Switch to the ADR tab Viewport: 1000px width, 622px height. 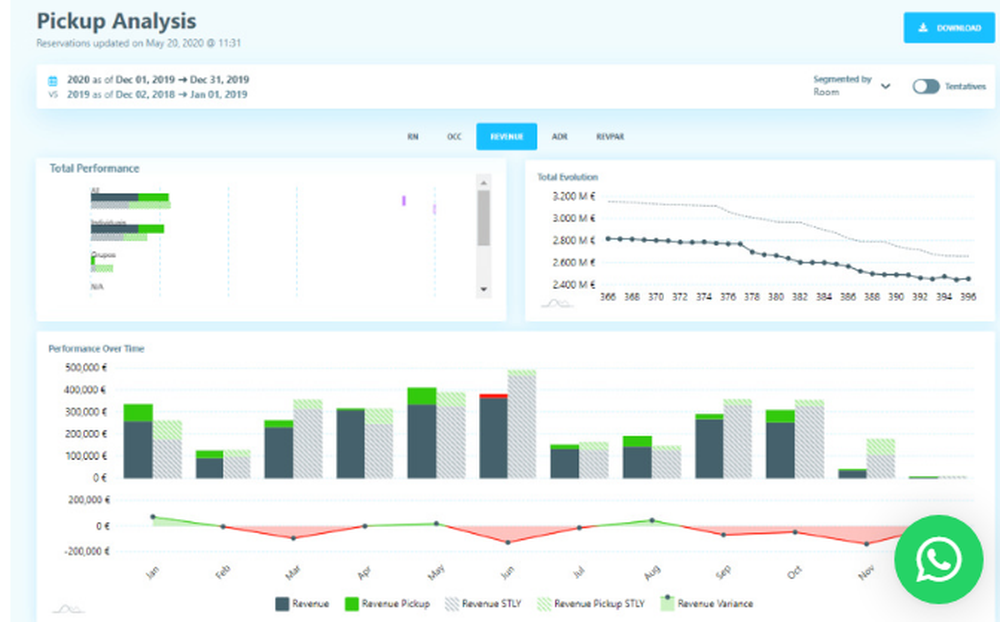(559, 137)
